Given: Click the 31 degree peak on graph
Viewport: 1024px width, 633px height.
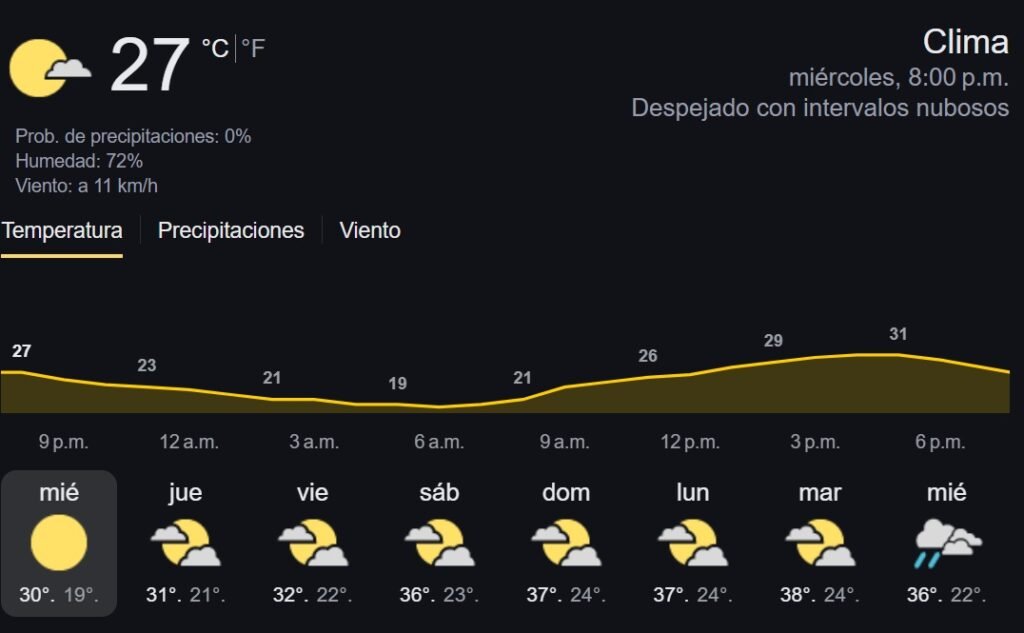Looking at the screenshot, I should [898, 334].
